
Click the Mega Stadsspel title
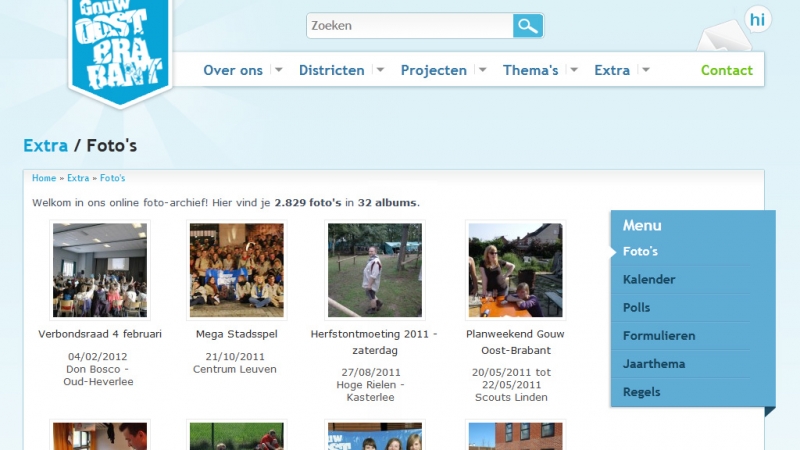click(x=237, y=334)
